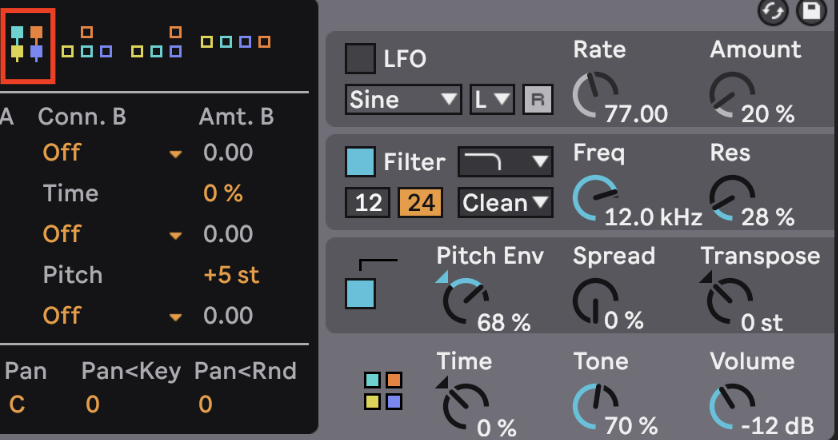838x440 pixels.
Task: Adjust the Spread knob
Action: pyautogui.click(x=595, y=301)
